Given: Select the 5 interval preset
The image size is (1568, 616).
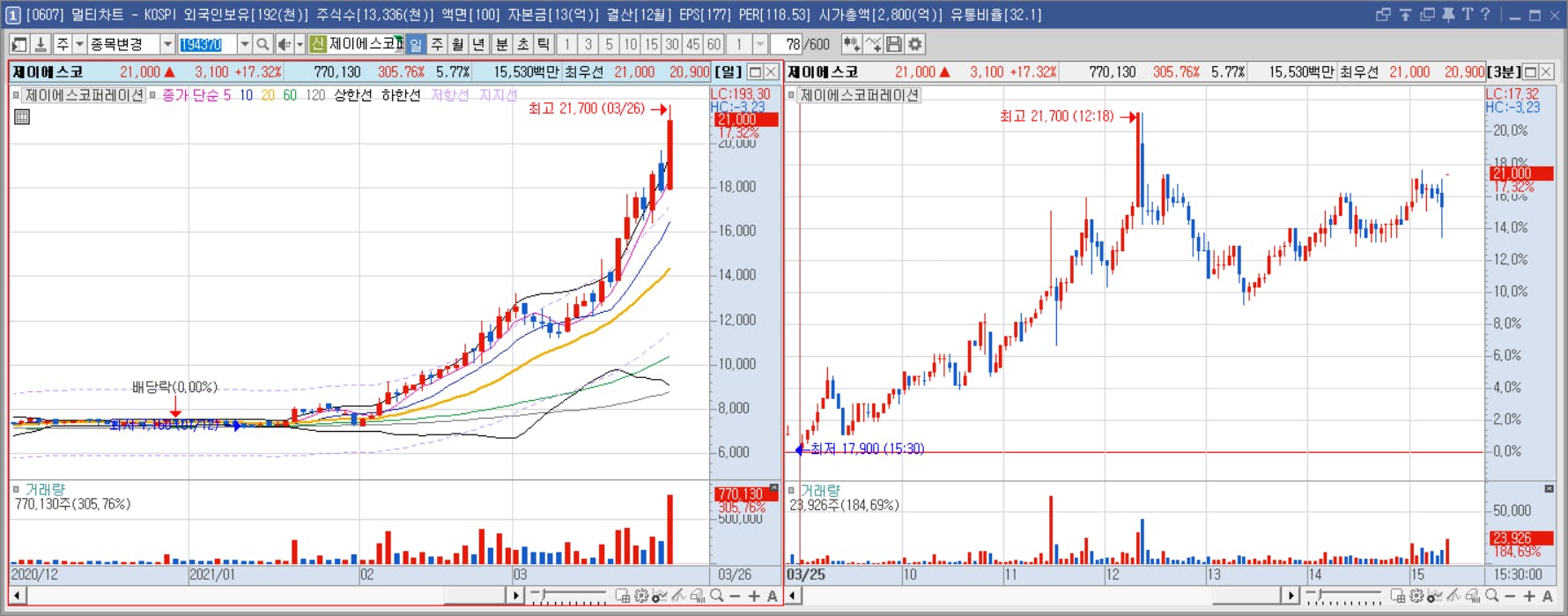Looking at the screenshot, I should (609, 44).
